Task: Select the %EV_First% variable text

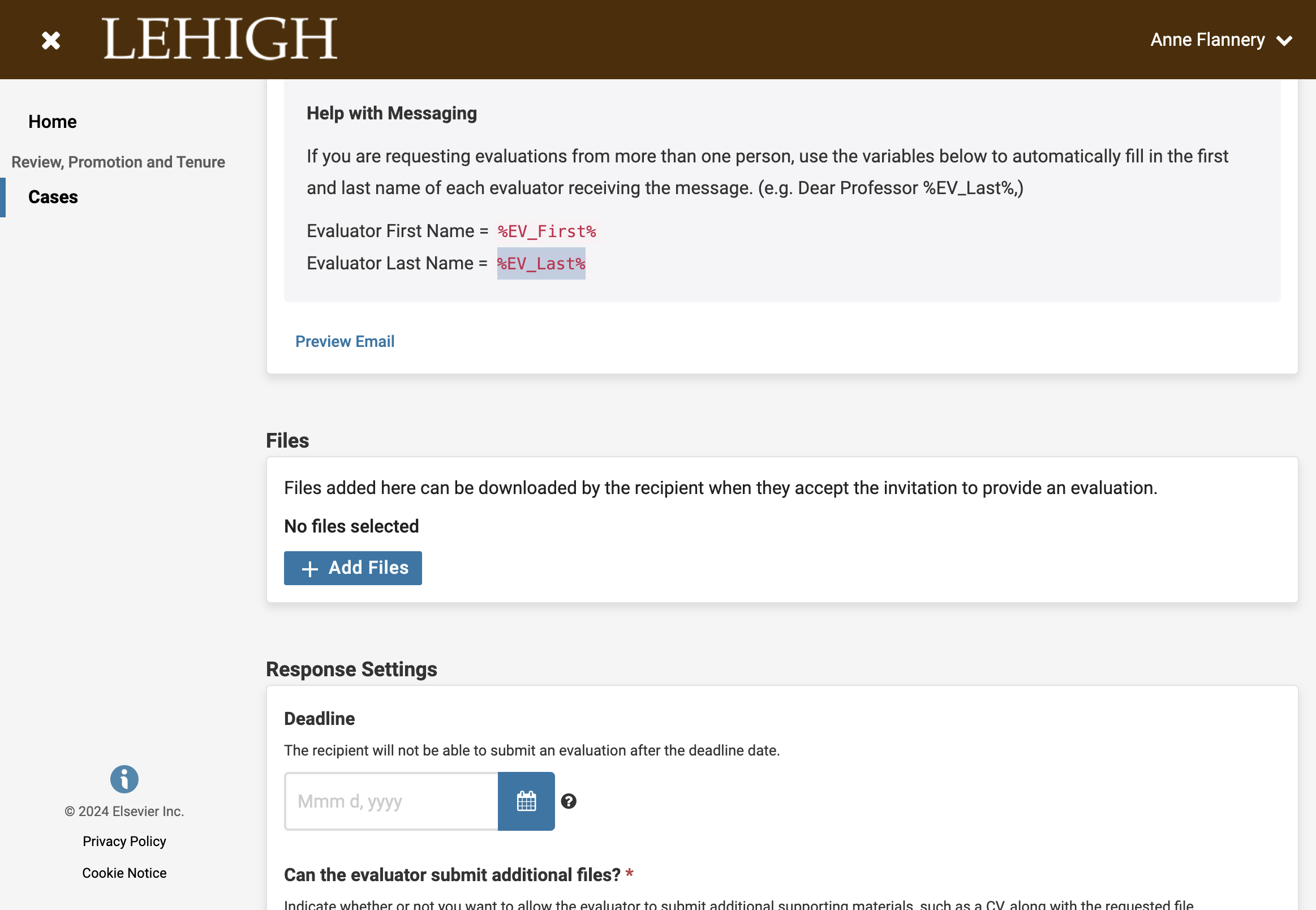Action: (547, 231)
